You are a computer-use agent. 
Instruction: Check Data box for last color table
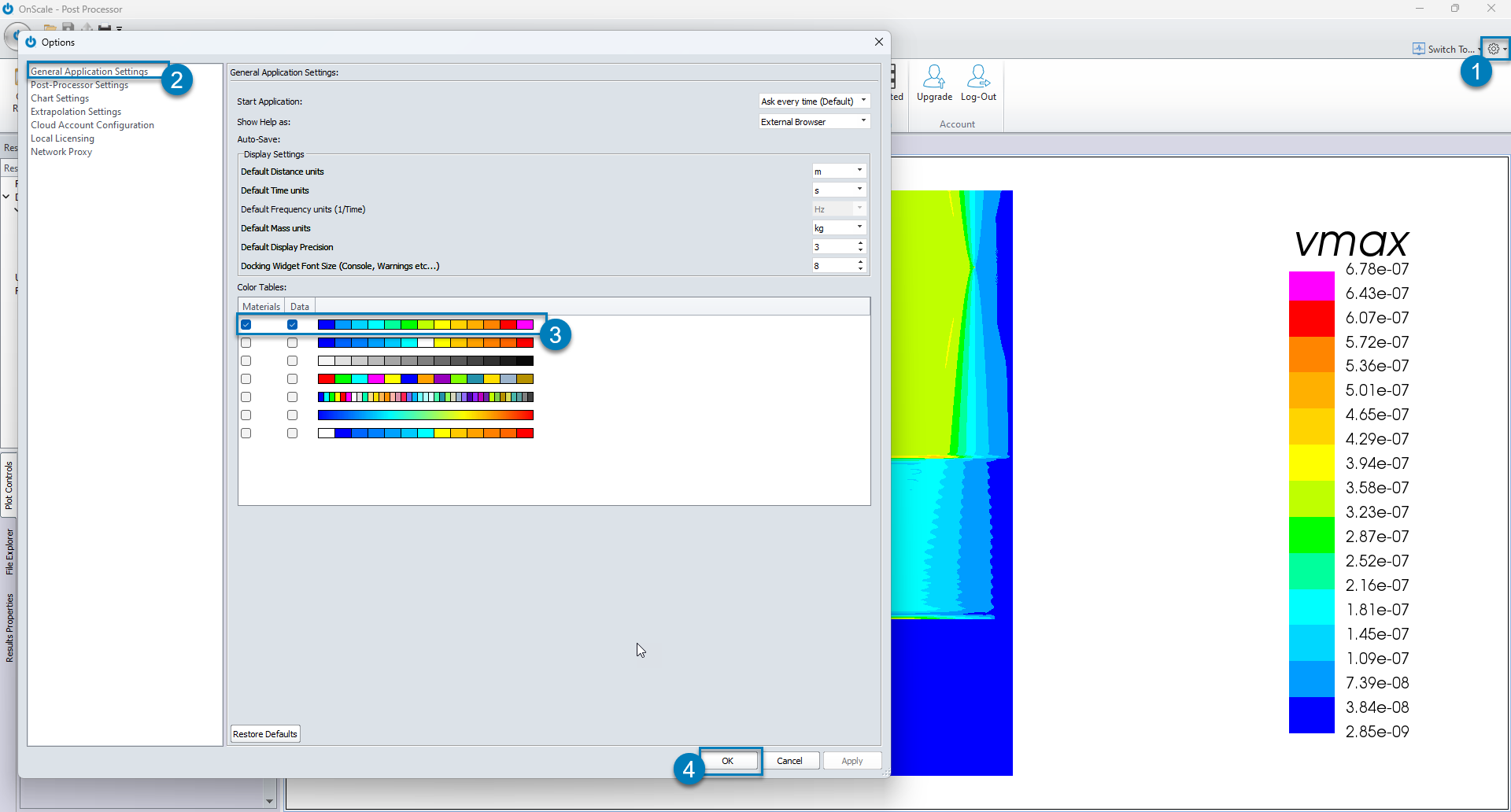(293, 433)
